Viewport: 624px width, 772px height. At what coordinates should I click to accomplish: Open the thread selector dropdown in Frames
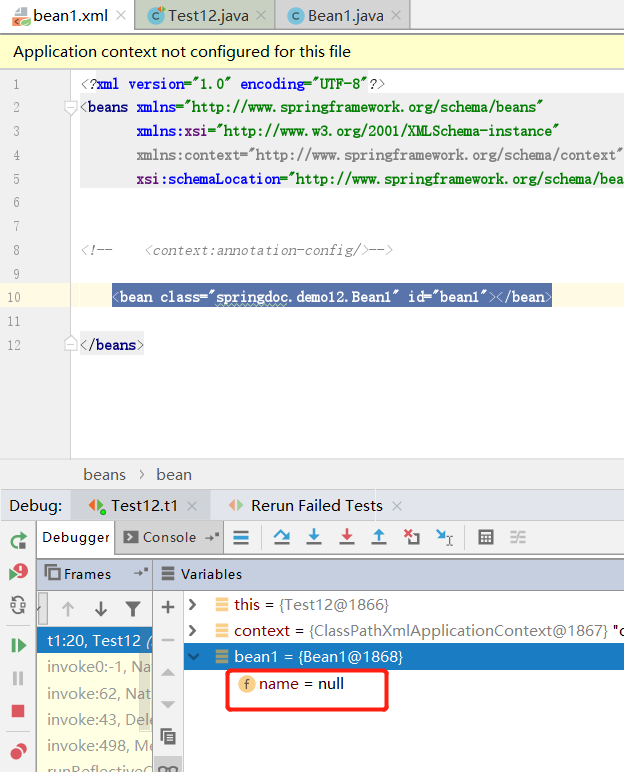coord(43,609)
